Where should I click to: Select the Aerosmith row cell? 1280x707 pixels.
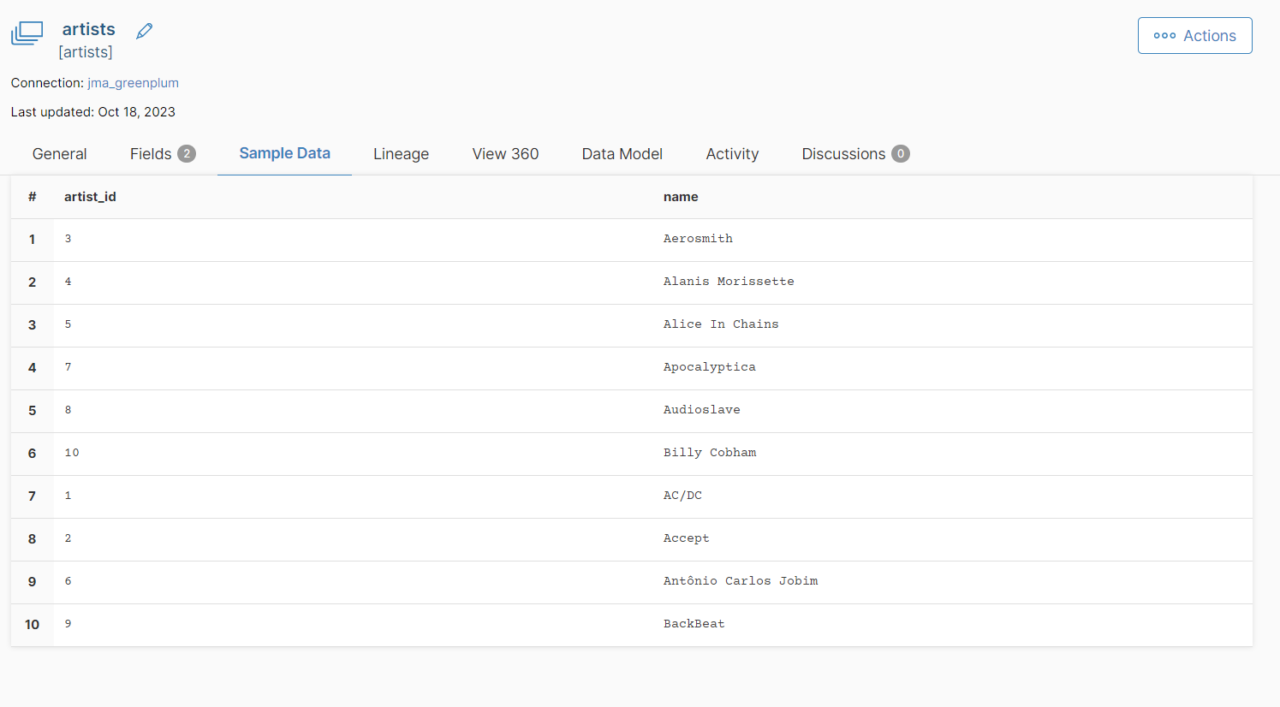pyautogui.click(x=698, y=239)
